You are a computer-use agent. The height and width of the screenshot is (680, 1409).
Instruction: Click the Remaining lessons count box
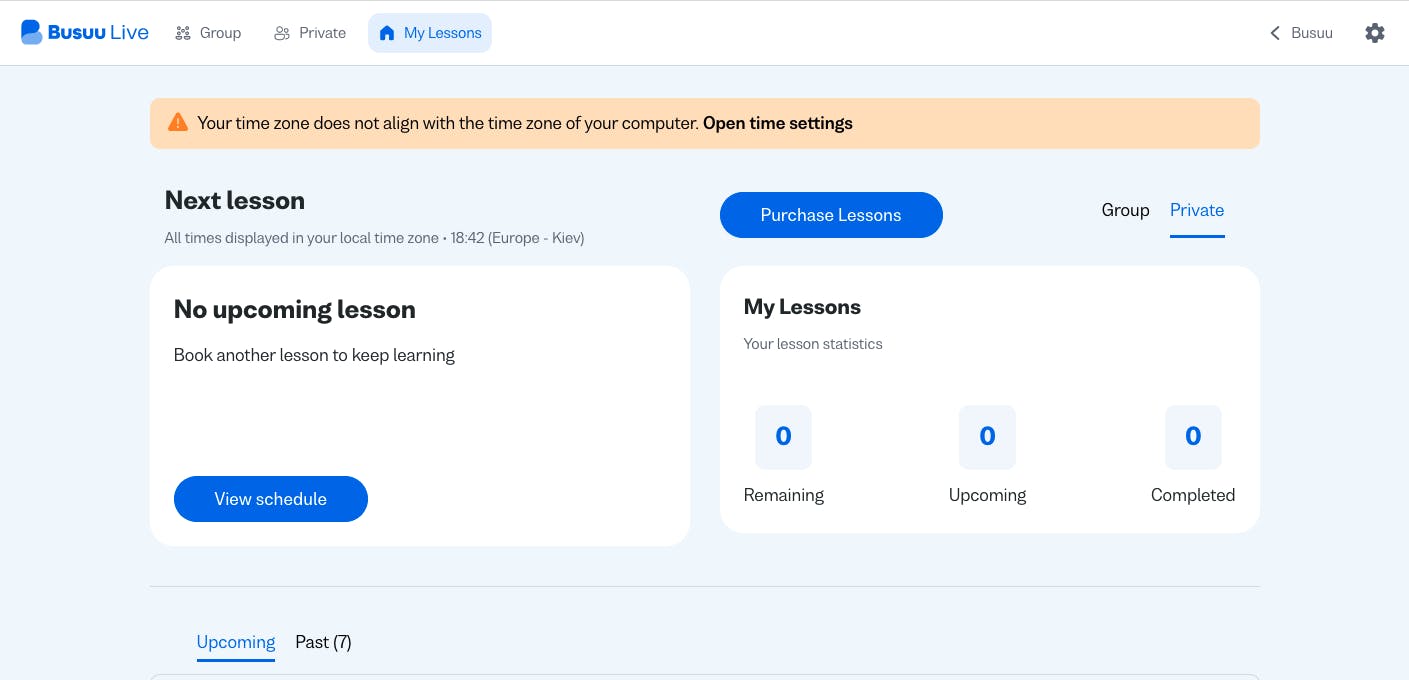tap(783, 437)
